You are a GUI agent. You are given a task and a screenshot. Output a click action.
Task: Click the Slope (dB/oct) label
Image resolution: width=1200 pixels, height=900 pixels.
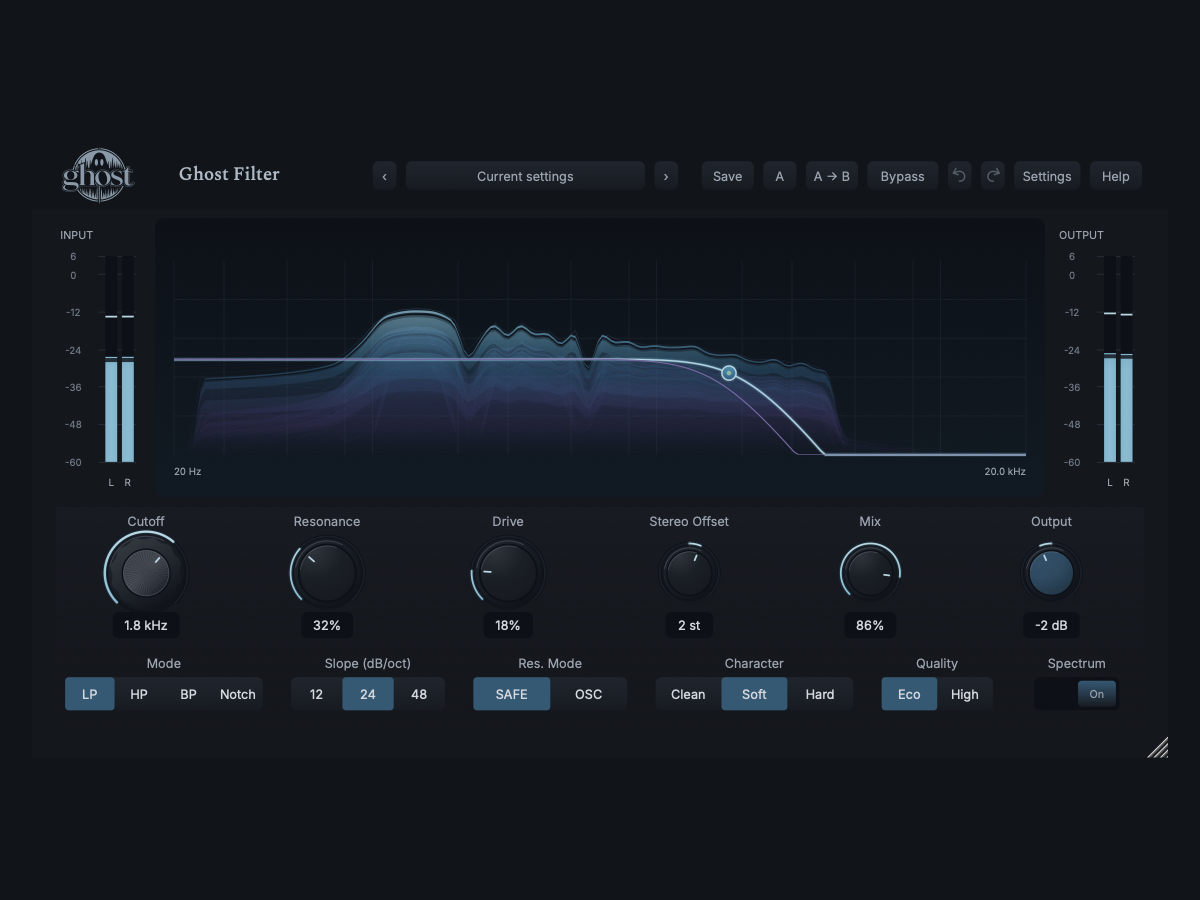pos(368,663)
